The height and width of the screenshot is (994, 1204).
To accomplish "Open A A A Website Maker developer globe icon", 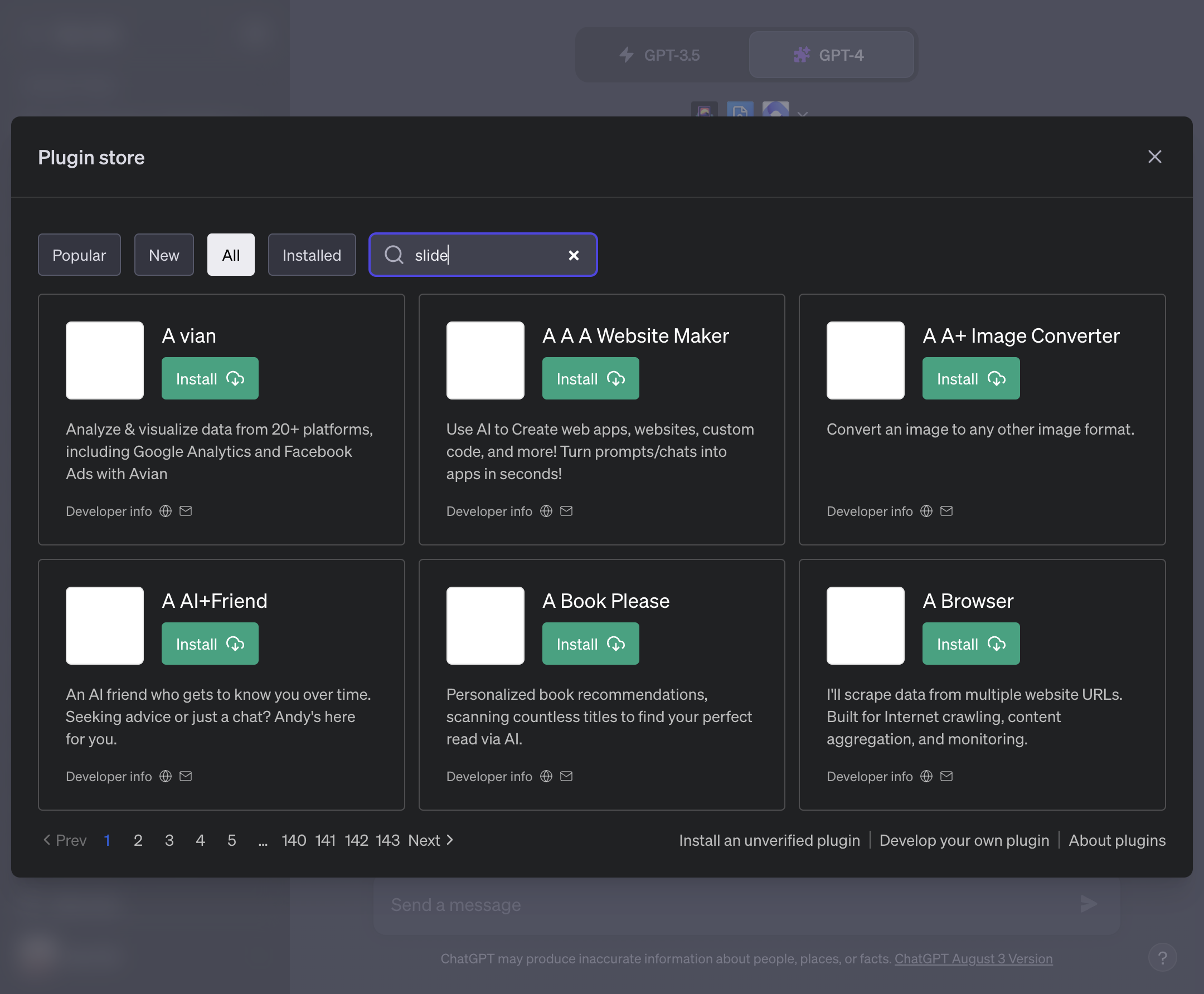I will [x=546, y=511].
